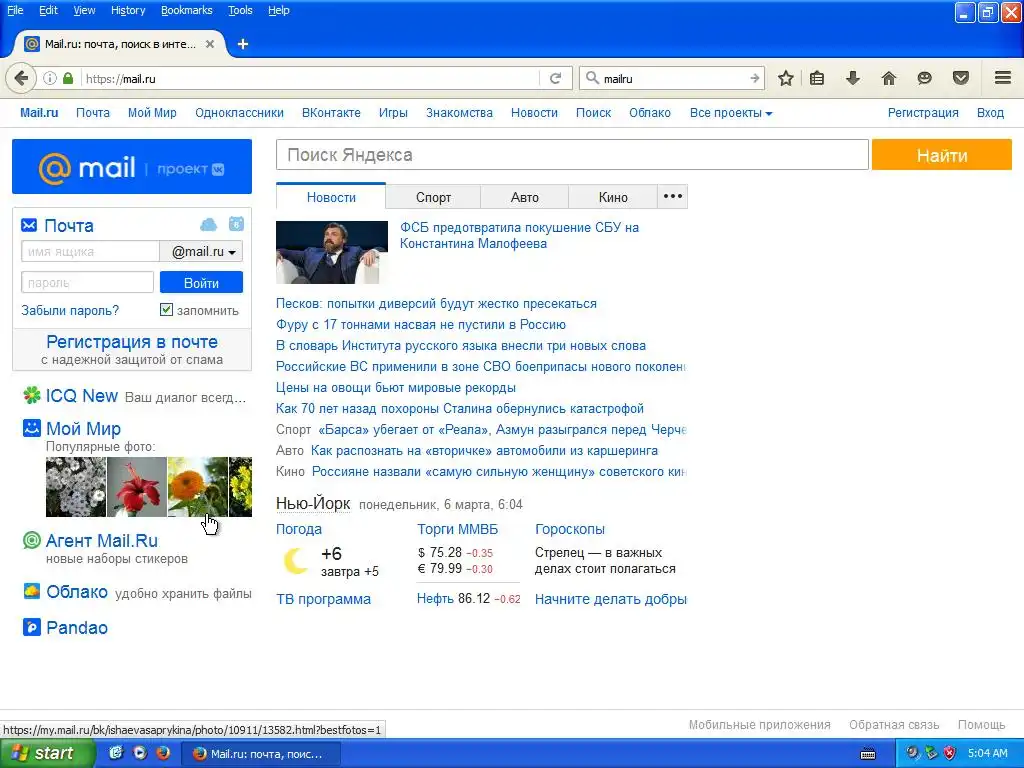Click the search go arrow in the search box
The image size is (1024, 768).
pyautogui.click(x=754, y=78)
